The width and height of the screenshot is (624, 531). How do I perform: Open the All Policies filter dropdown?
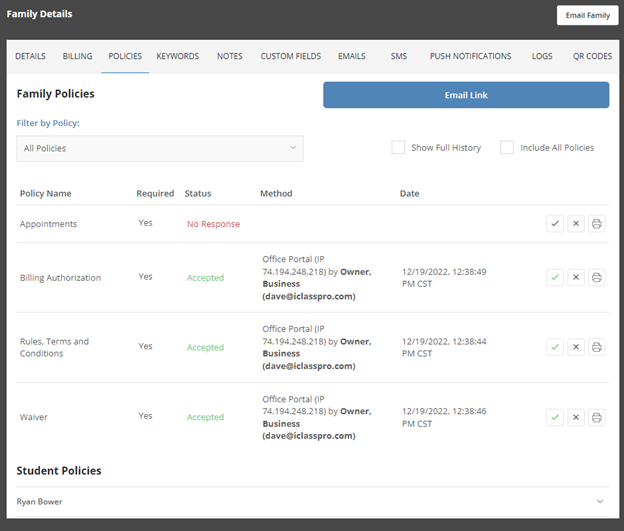coord(160,148)
